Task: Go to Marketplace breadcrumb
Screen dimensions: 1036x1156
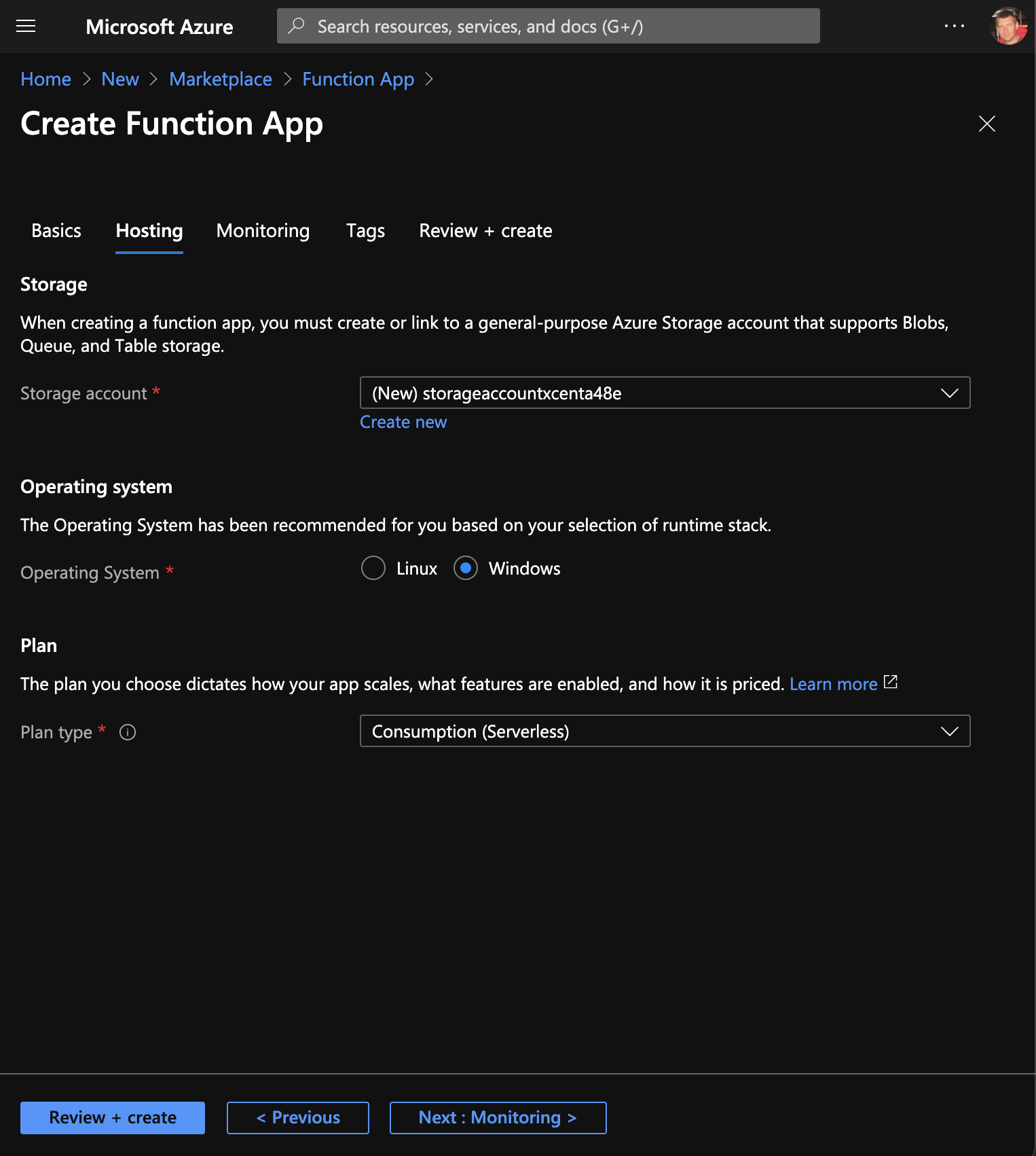Action: pyautogui.click(x=221, y=79)
